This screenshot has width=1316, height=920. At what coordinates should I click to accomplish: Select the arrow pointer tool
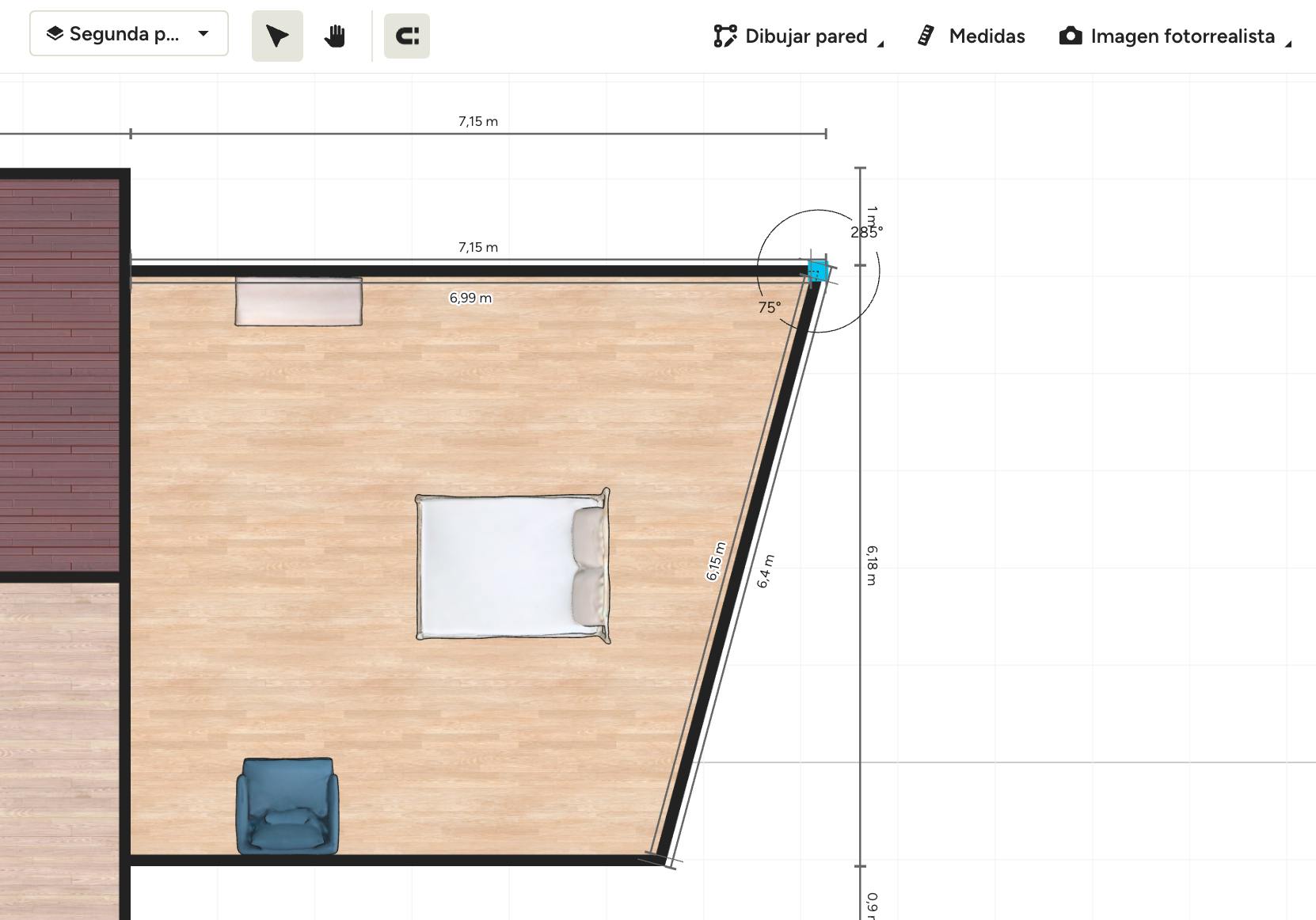click(x=277, y=36)
